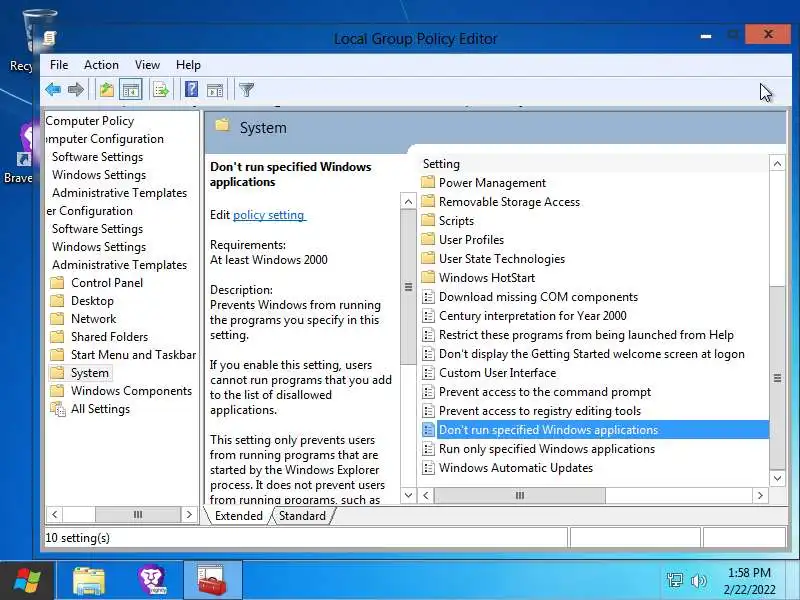Click the Up one level folder icon
Screen dimensions: 800x600
107,90
